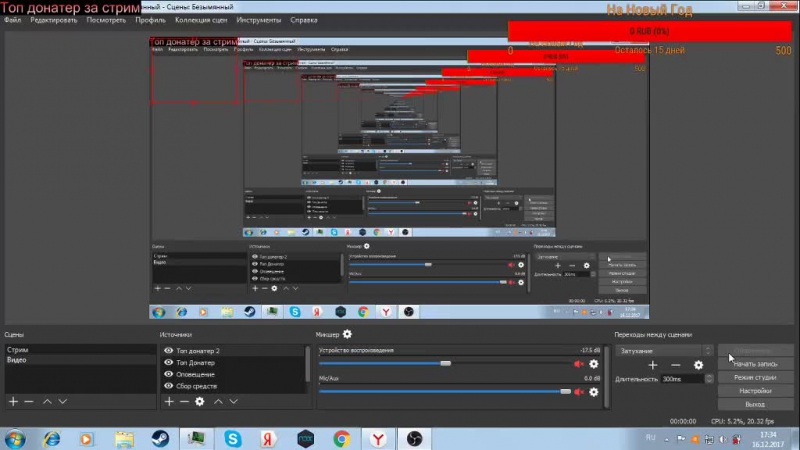Launch Internet Explorer from taskbar

click(52, 439)
